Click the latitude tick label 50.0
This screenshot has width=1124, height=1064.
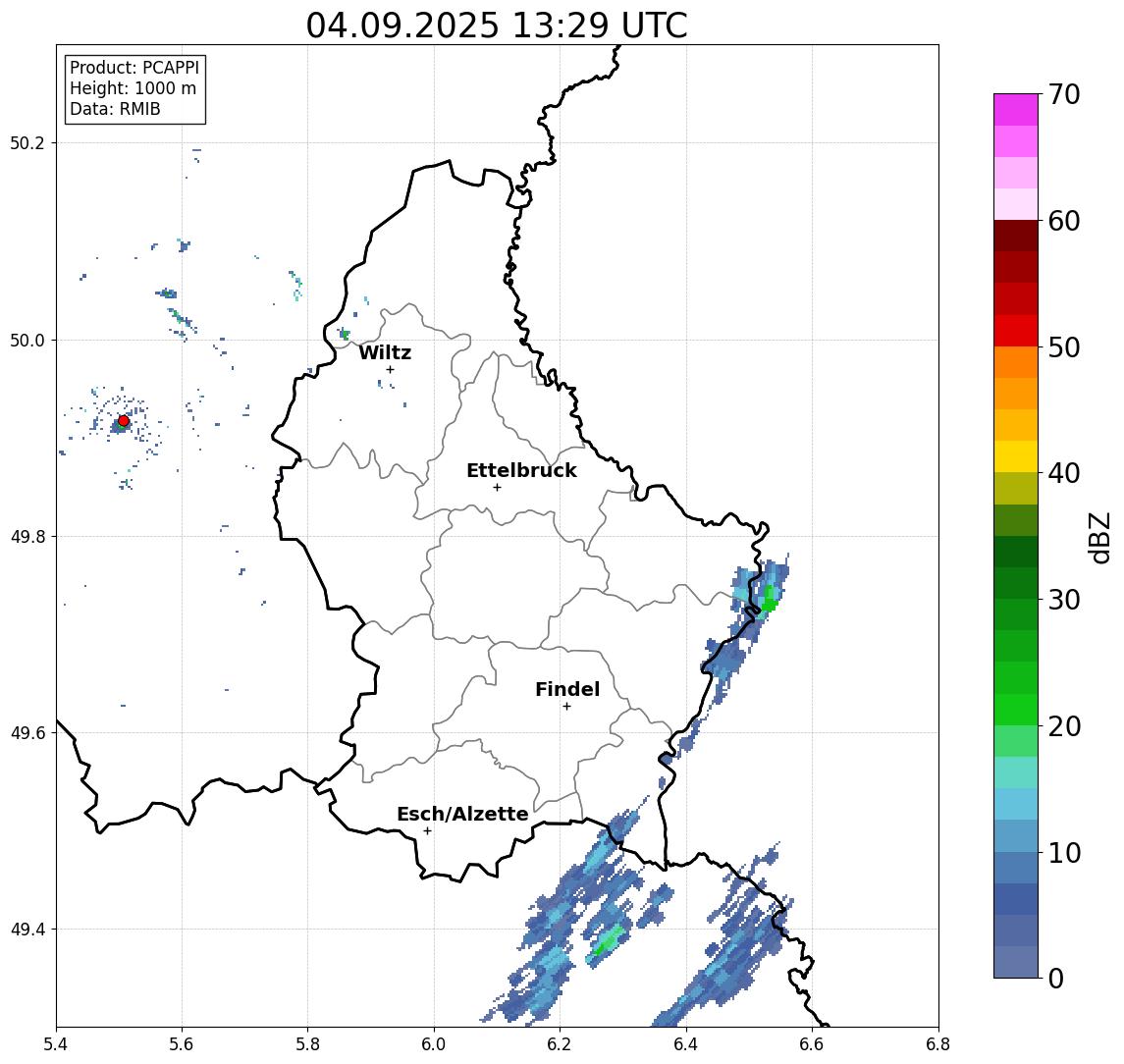click(27, 340)
